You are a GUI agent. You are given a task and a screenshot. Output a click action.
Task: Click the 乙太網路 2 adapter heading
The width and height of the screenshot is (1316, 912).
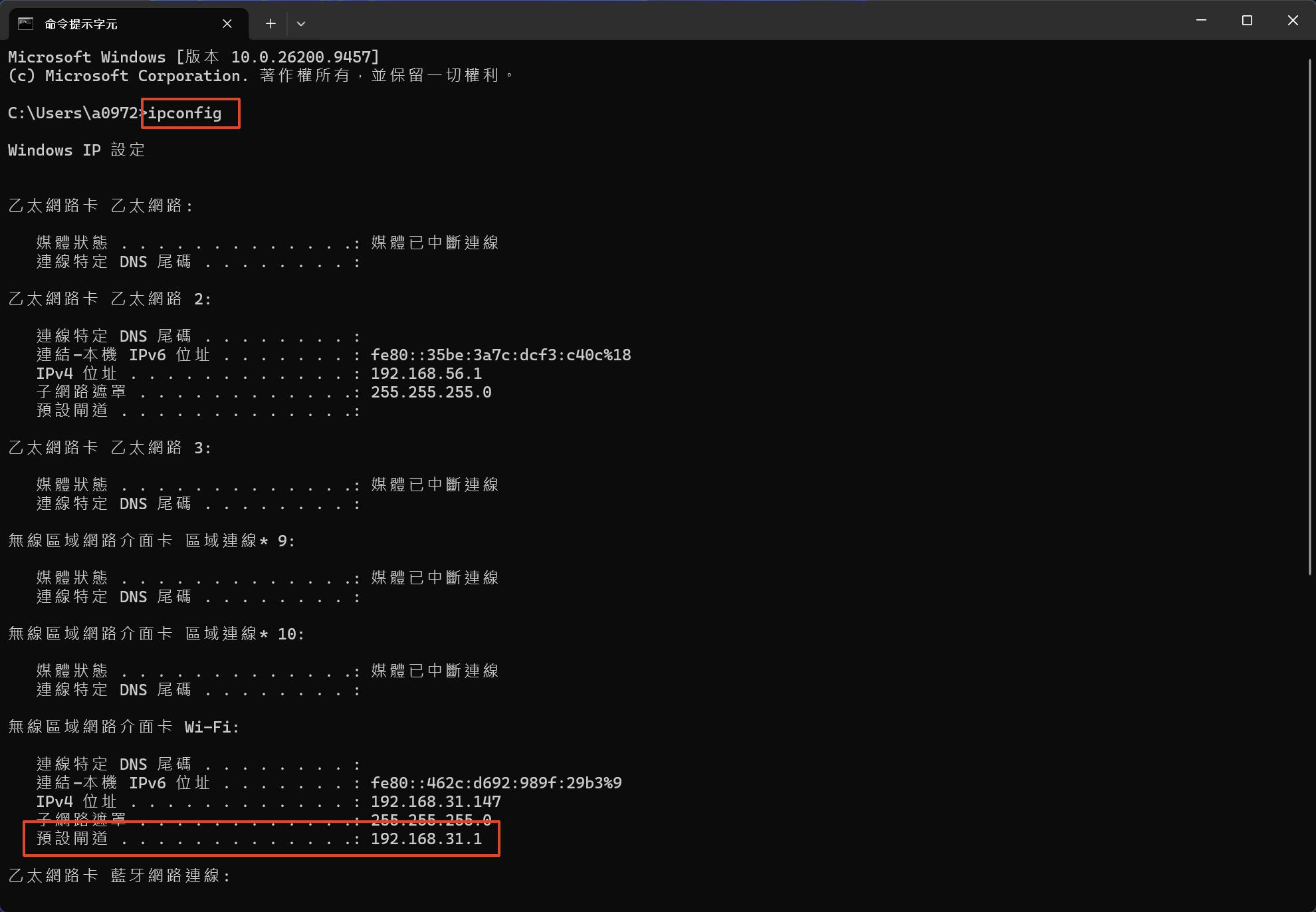click(x=110, y=299)
